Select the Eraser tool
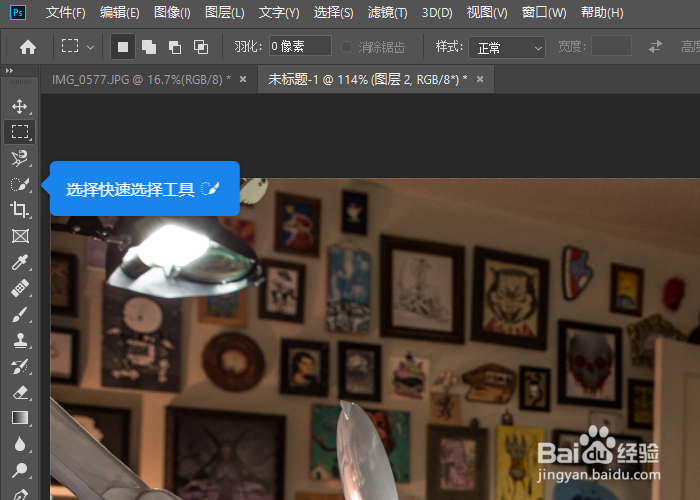This screenshot has height=500, width=700. 20,392
